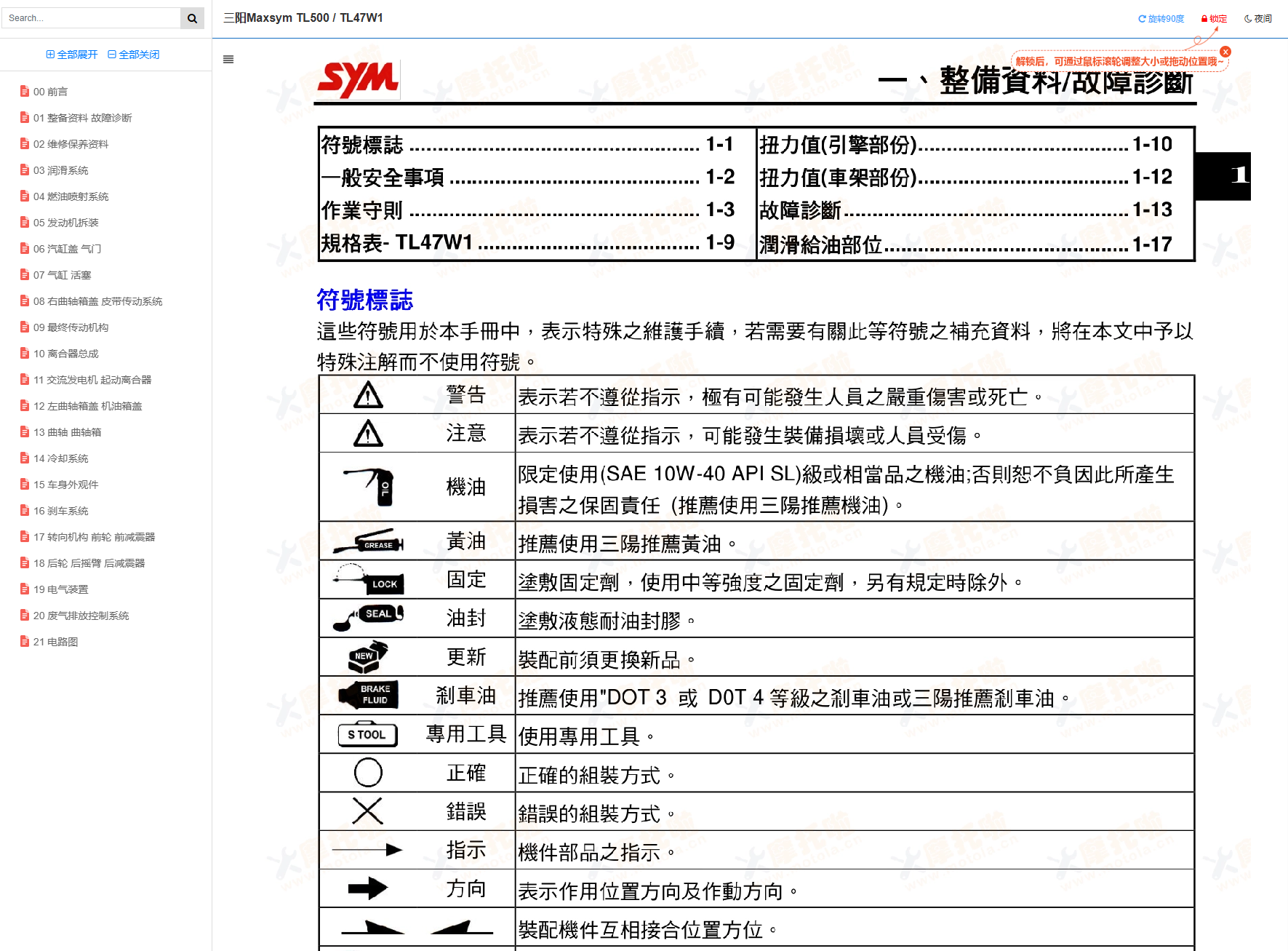The height and width of the screenshot is (951, 1288).
Task: Click the 警告 warning triangle symbol
Action: pos(368,395)
